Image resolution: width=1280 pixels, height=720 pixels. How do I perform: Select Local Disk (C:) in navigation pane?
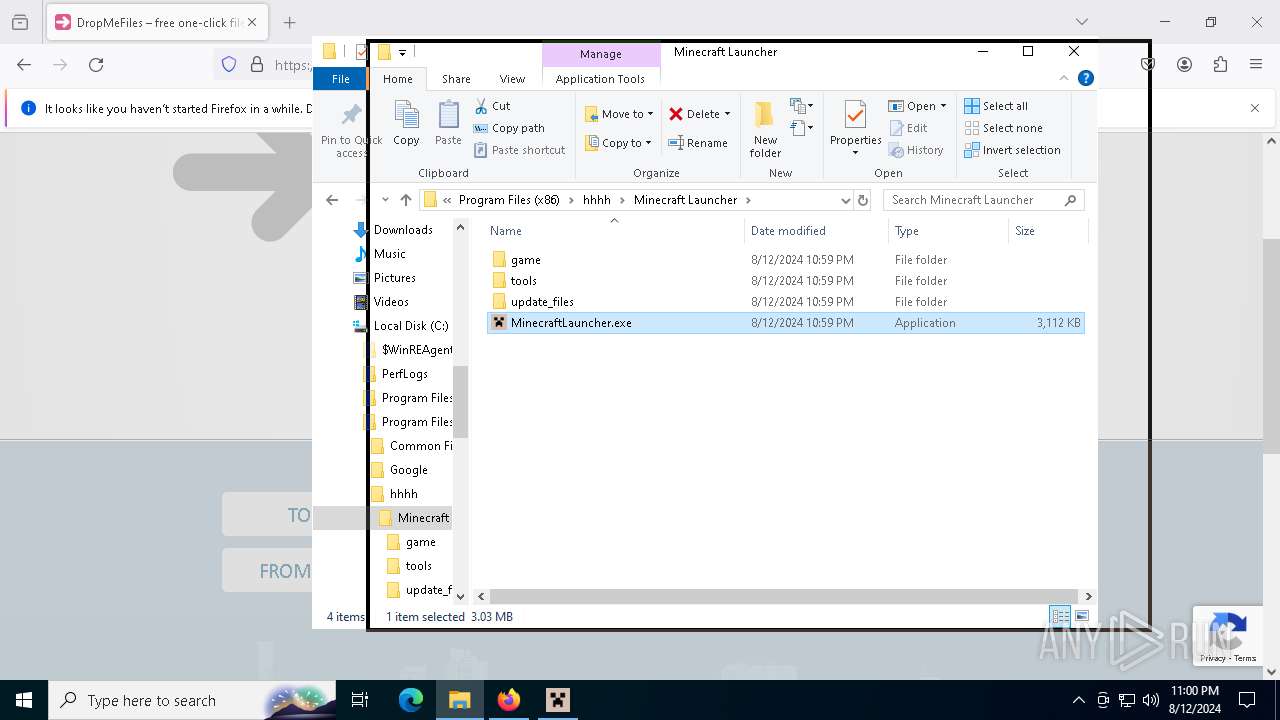click(x=410, y=326)
